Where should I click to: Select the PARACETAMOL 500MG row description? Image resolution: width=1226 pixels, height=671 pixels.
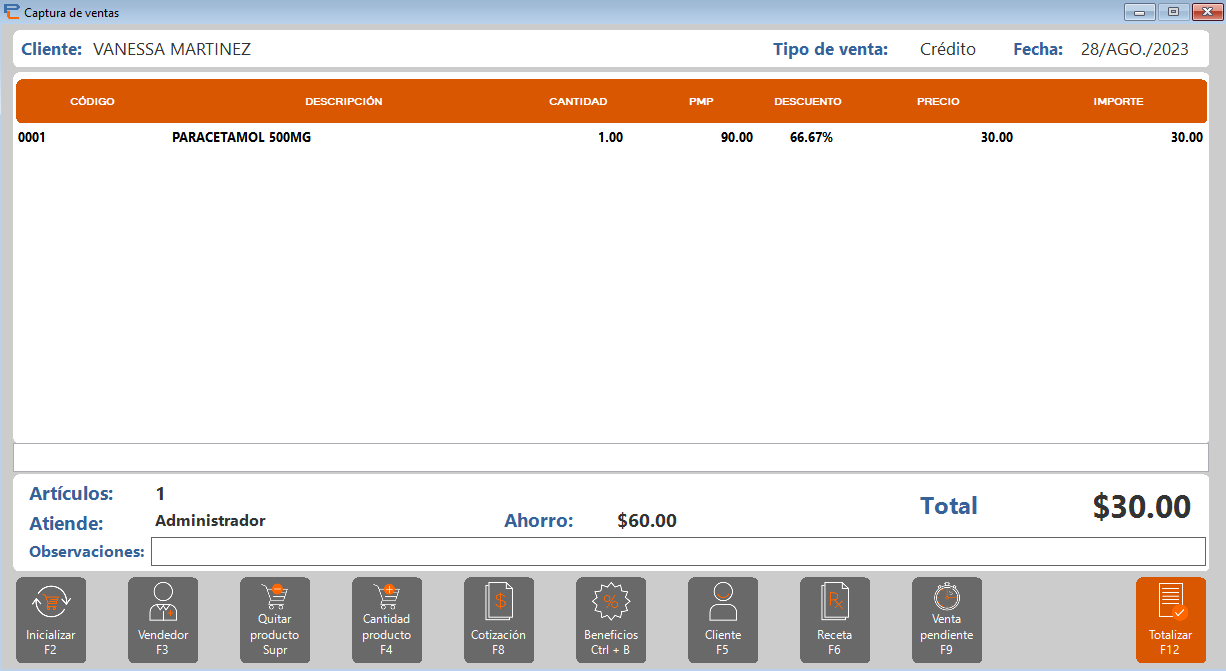(x=241, y=138)
